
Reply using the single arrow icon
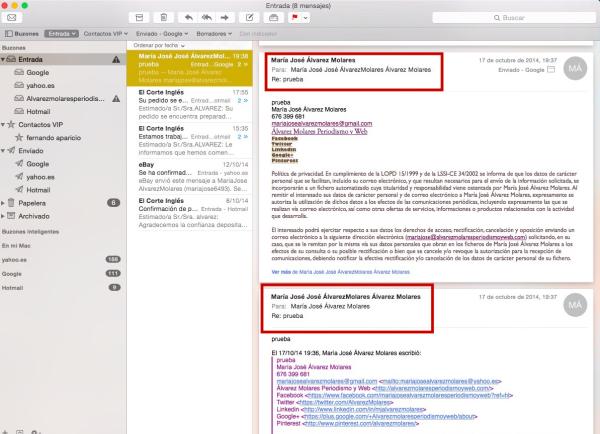tap(188, 18)
